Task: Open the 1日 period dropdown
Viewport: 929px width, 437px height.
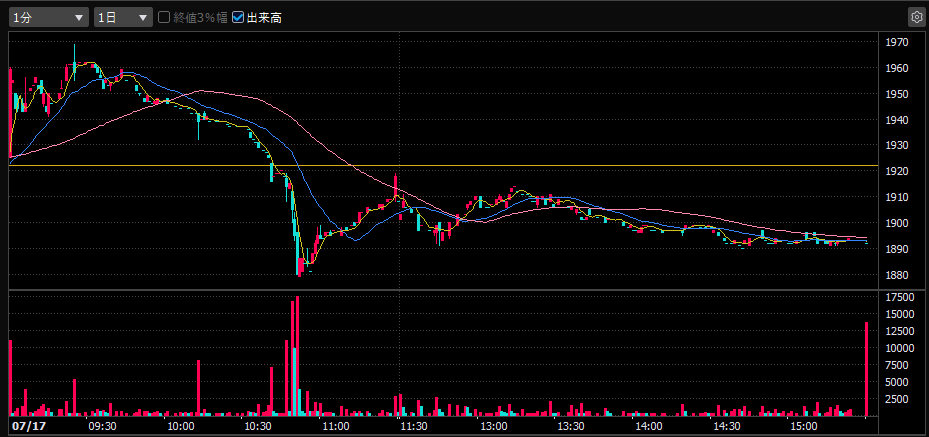Action: tap(123, 17)
